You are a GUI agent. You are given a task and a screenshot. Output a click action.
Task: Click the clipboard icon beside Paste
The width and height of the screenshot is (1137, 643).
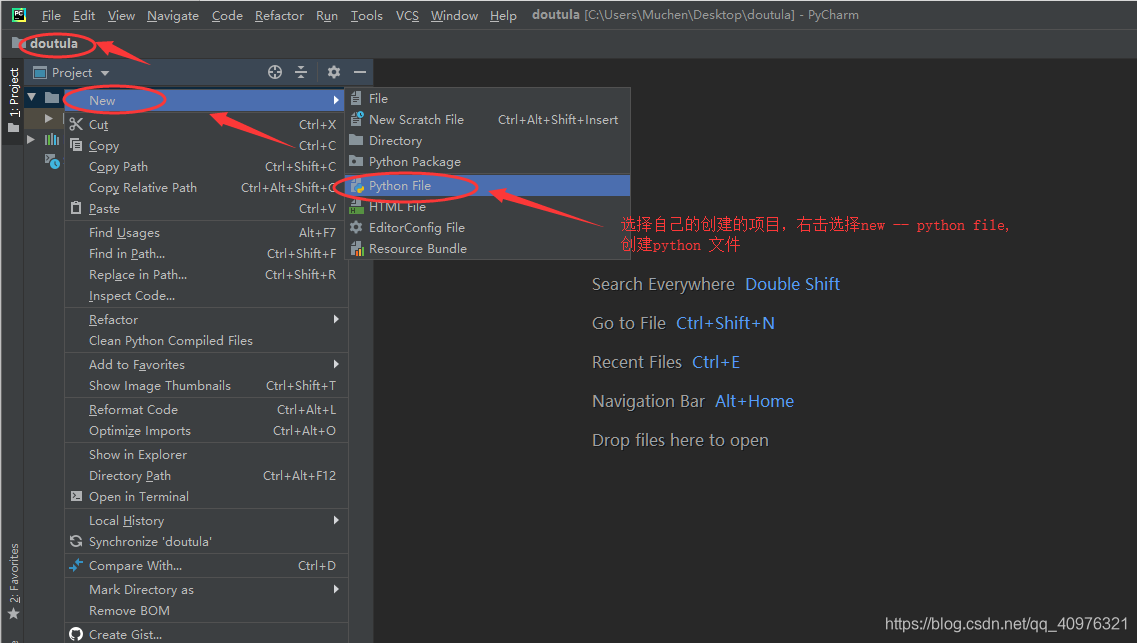(76, 208)
